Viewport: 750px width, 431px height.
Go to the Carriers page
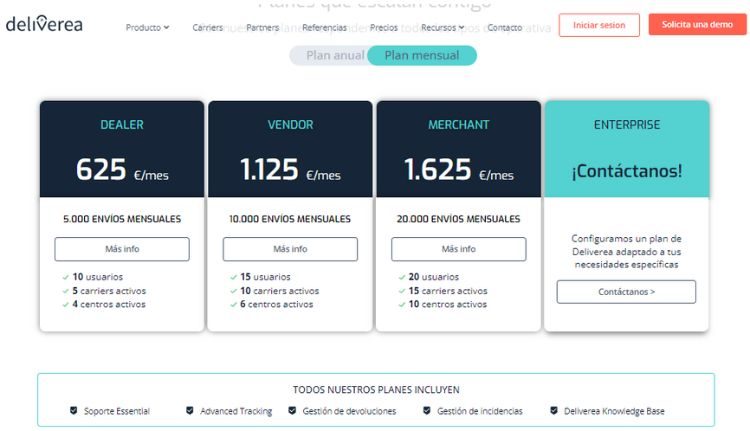pyautogui.click(x=208, y=28)
